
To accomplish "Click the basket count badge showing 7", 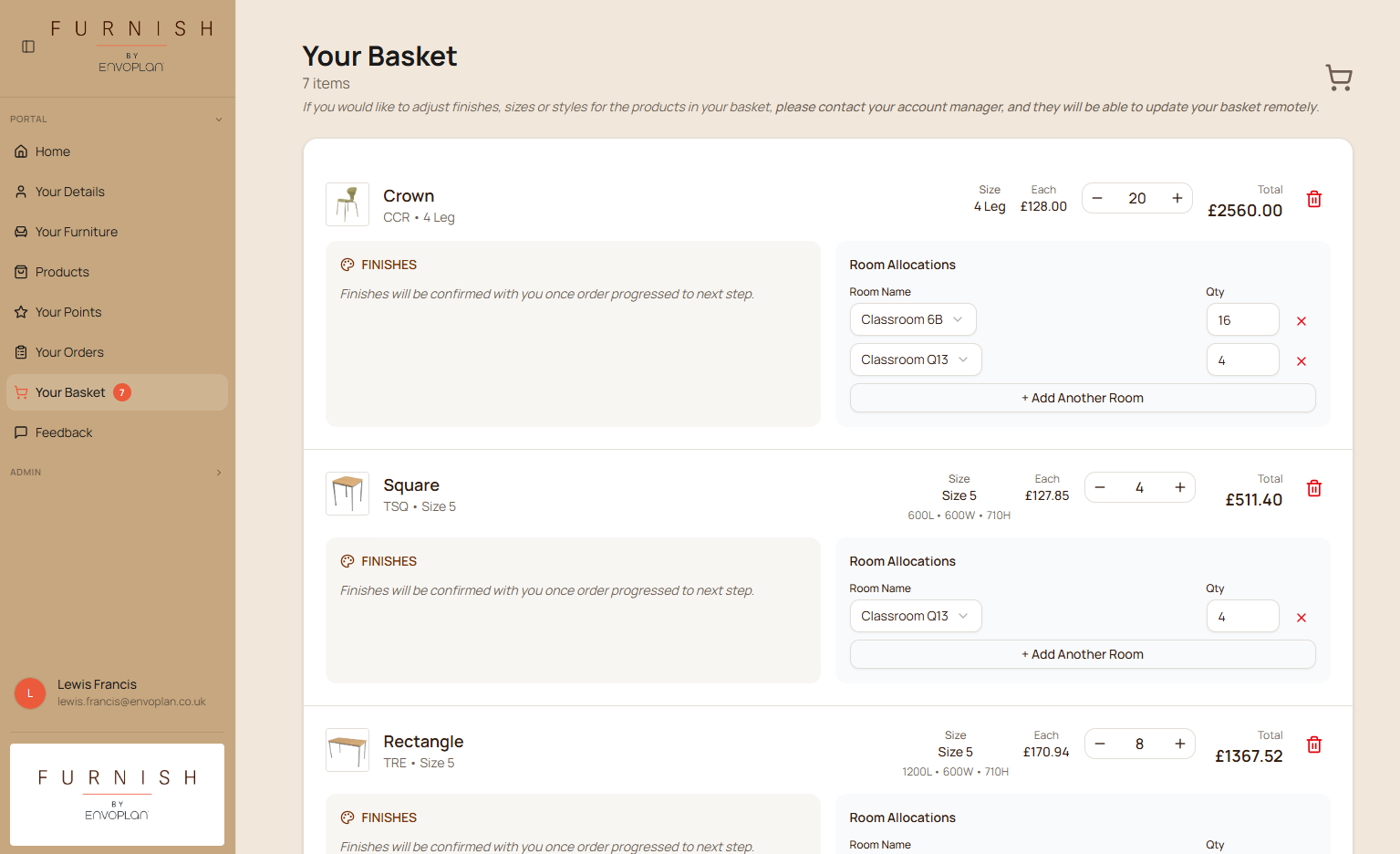I will 122,392.
